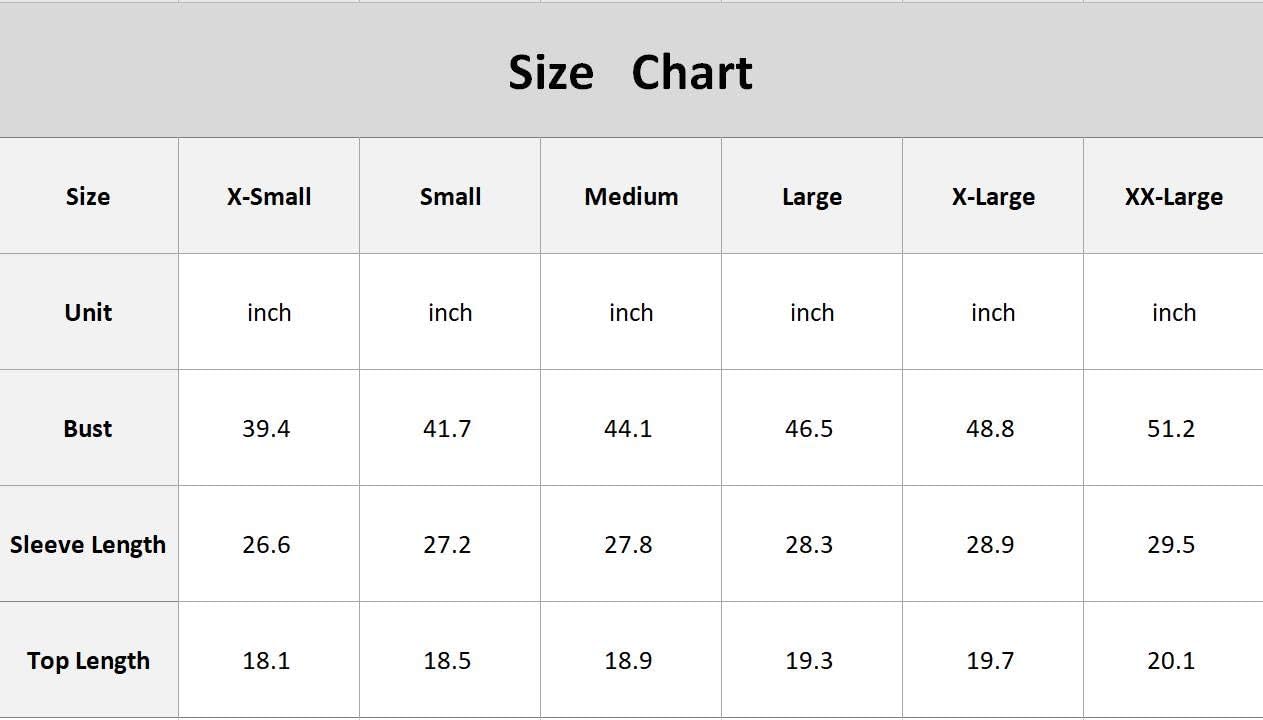Screen dimensions: 1263x720
Task: Select the Top Length row label
Action: click(89, 660)
